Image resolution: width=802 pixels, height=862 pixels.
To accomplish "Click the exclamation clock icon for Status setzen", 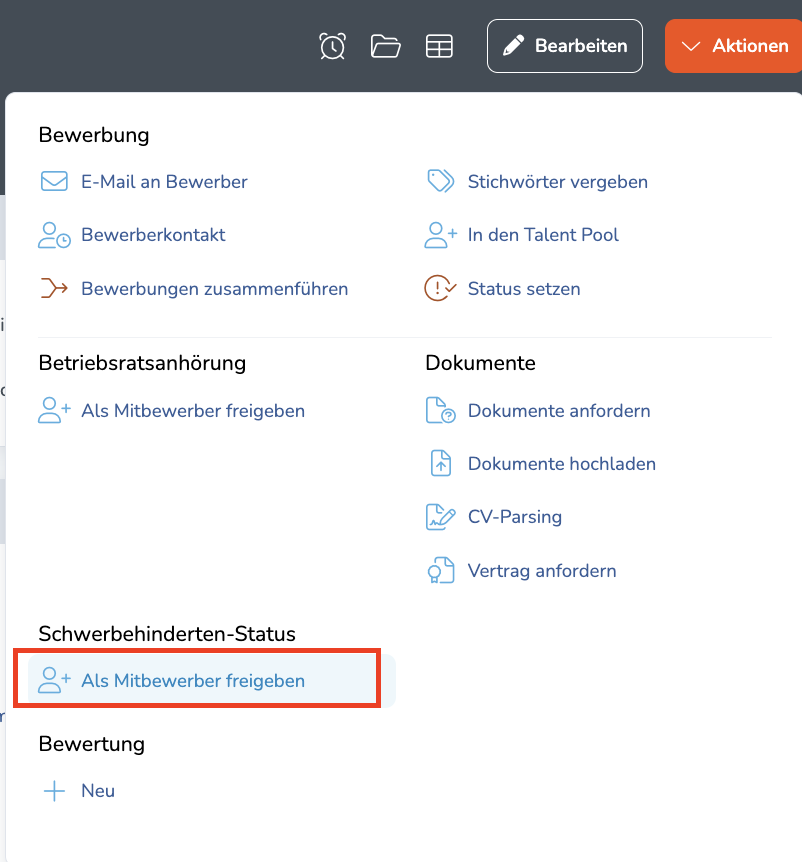I will tap(440, 288).
